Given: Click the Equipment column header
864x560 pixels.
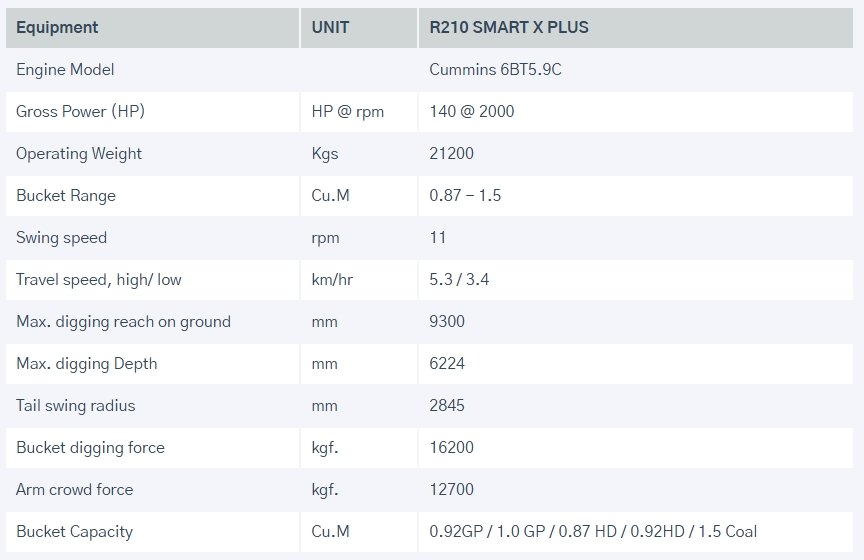Looking at the screenshot, I should (x=57, y=27).
